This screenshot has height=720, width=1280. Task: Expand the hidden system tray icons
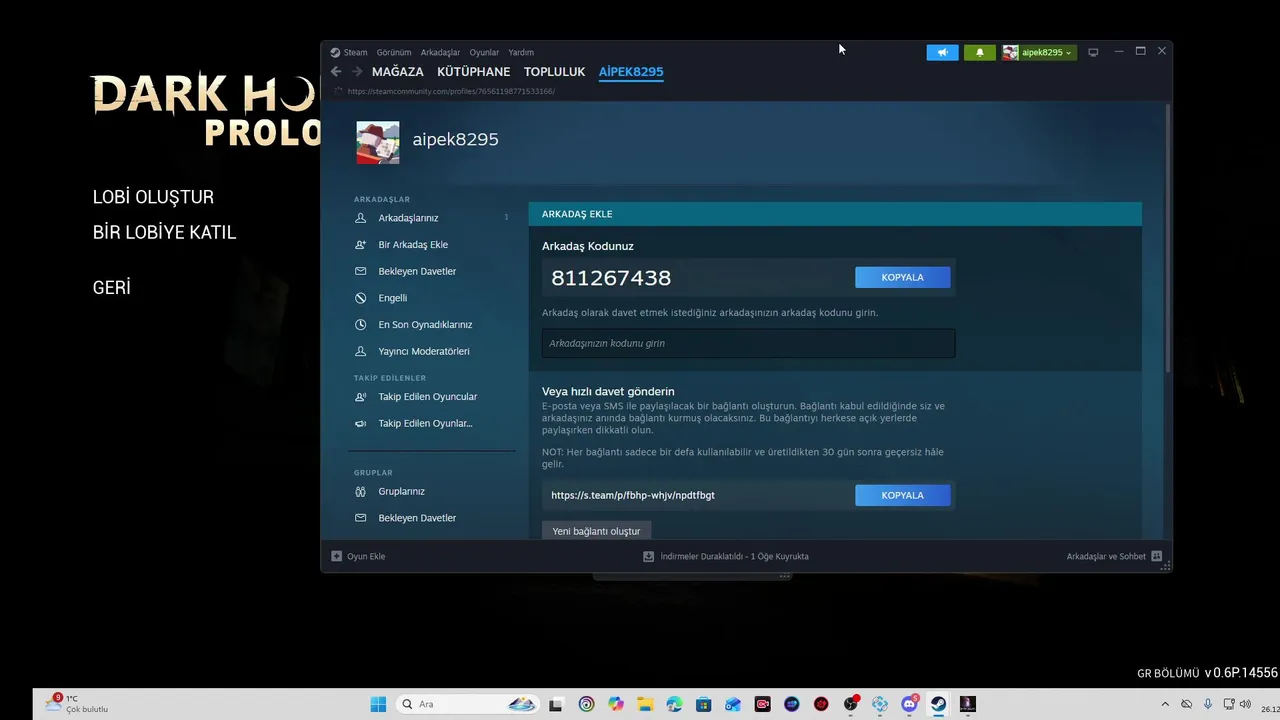[1165, 704]
